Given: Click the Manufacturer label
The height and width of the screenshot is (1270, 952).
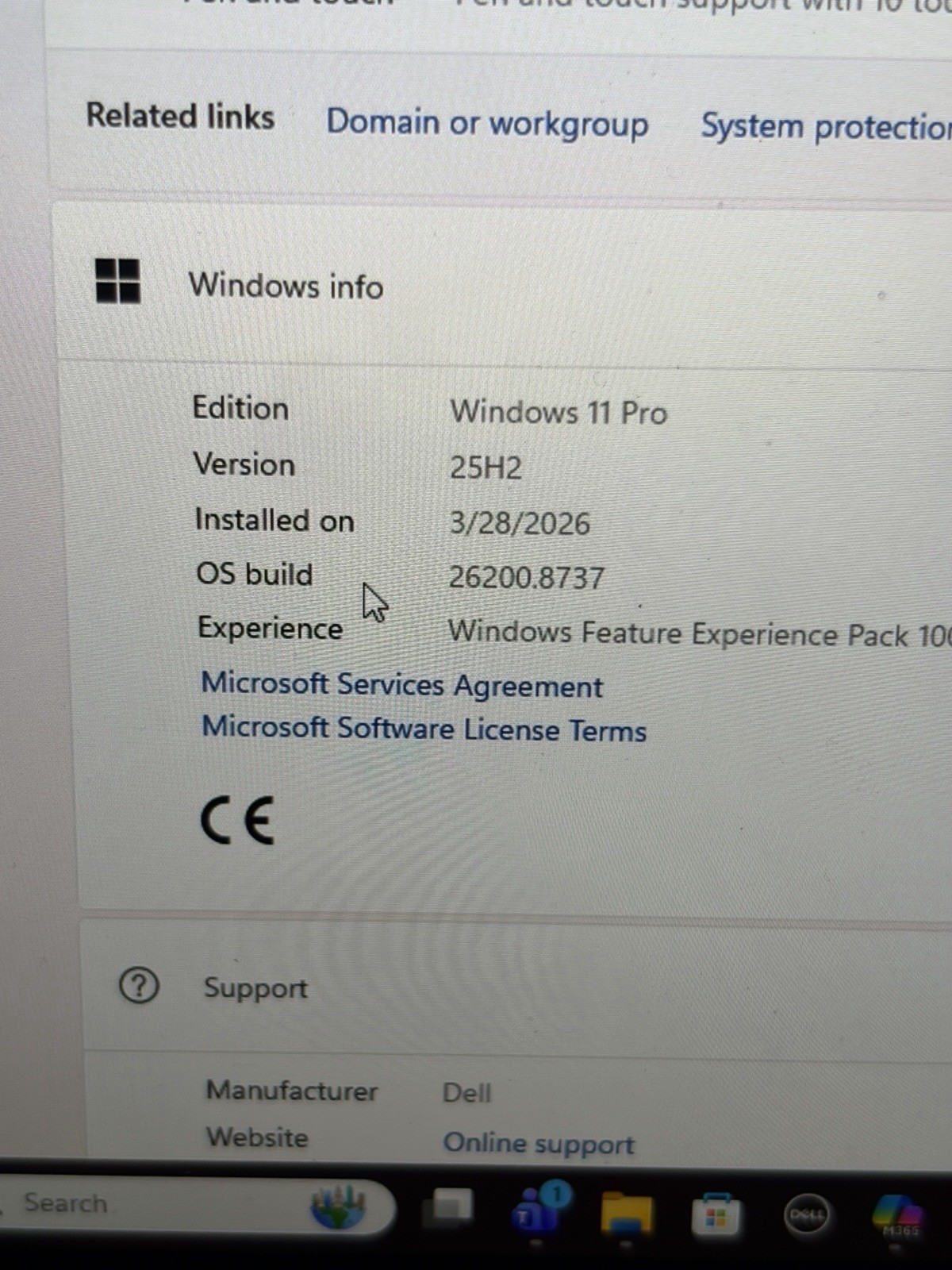Looking at the screenshot, I should point(292,1091).
